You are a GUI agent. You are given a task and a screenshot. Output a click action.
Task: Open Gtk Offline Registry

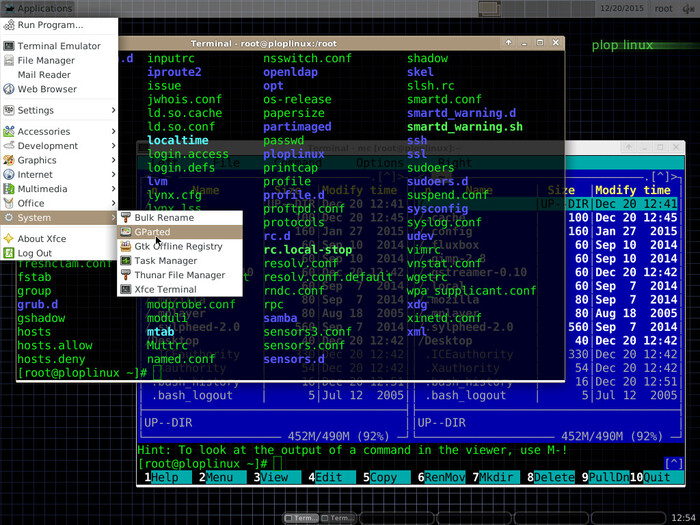point(178,246)
